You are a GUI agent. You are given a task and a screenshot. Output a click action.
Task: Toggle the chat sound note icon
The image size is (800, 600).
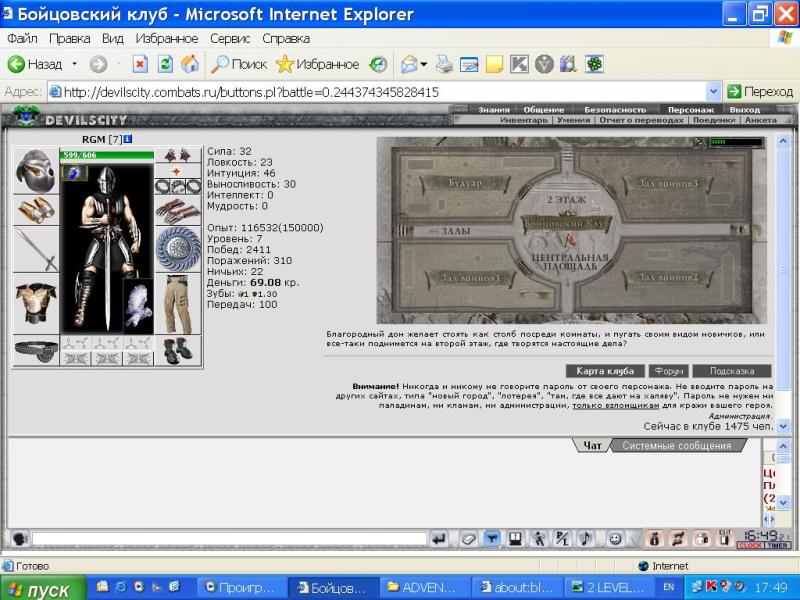pos(586,538)
